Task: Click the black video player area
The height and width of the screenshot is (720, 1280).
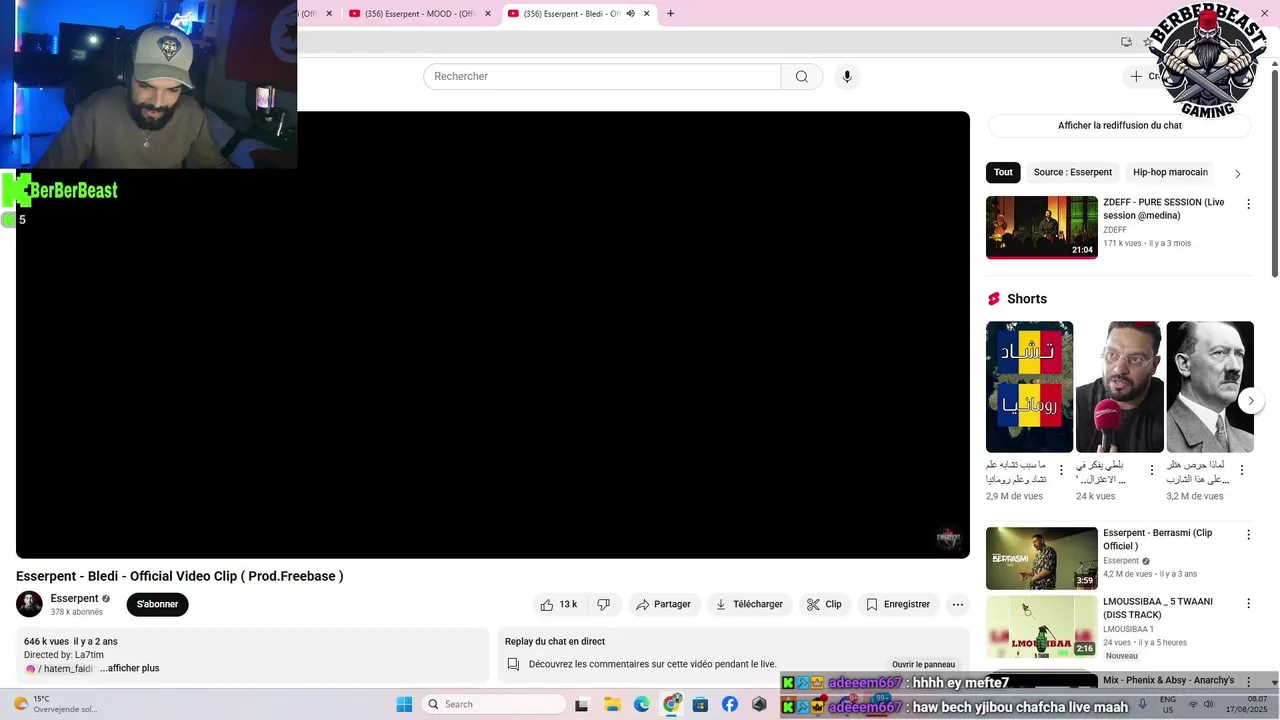Action: (493, 335)
